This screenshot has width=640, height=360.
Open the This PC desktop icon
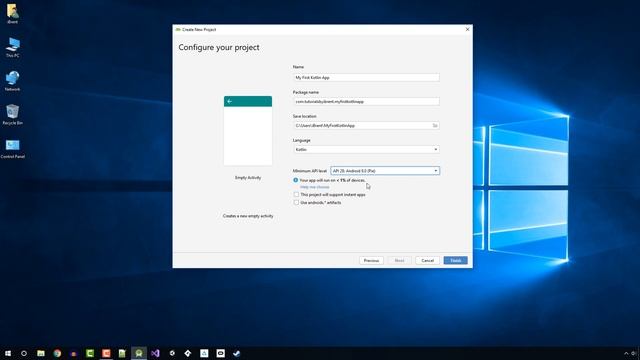13,47
